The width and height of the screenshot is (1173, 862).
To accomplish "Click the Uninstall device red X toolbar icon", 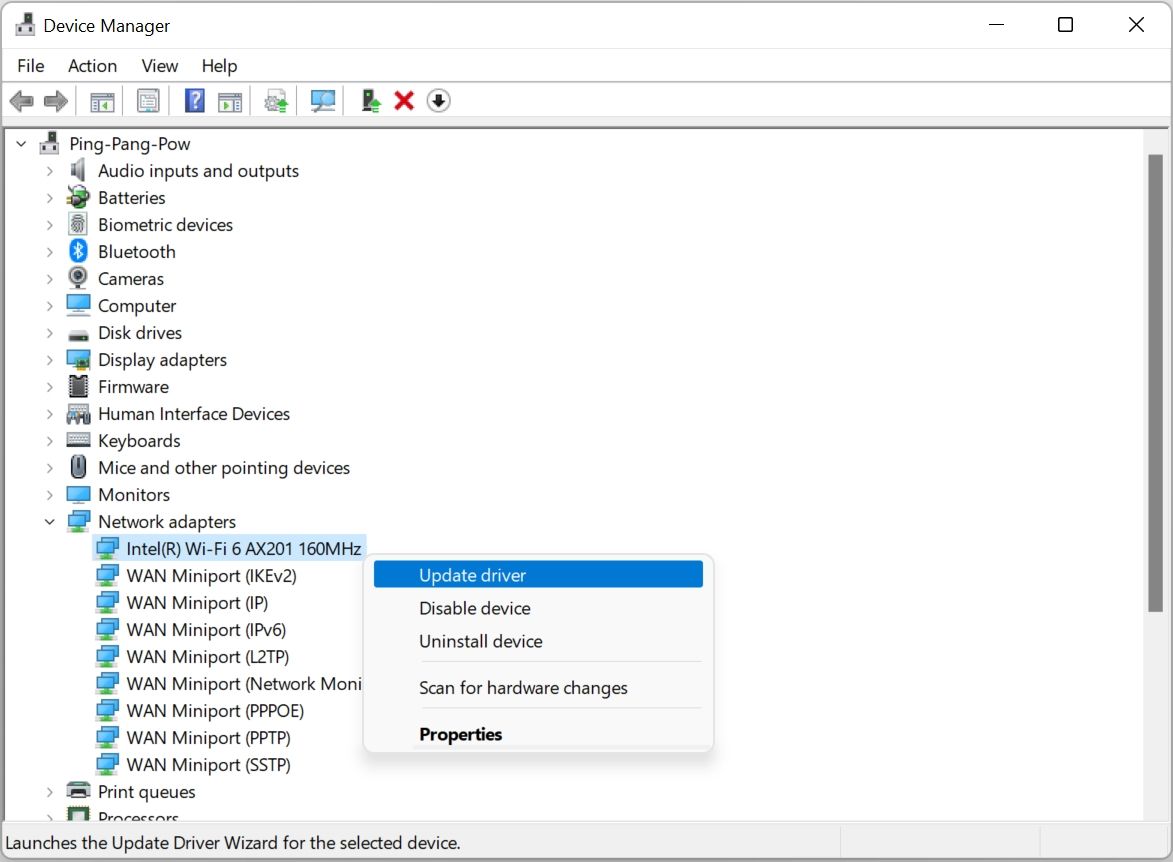I will 403,100.
